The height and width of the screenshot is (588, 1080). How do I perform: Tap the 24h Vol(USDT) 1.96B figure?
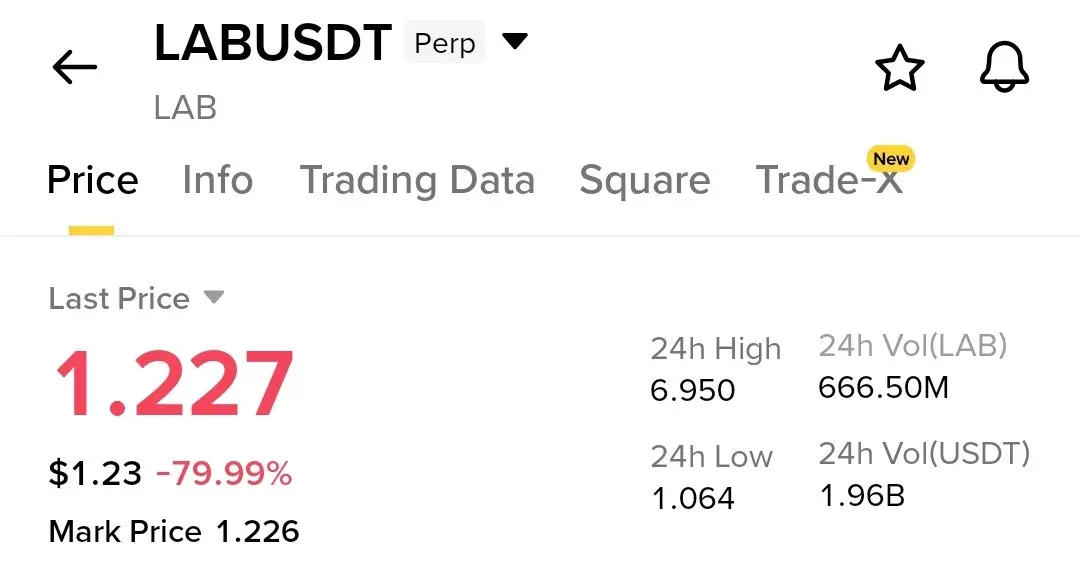click(x=862, y=496)
